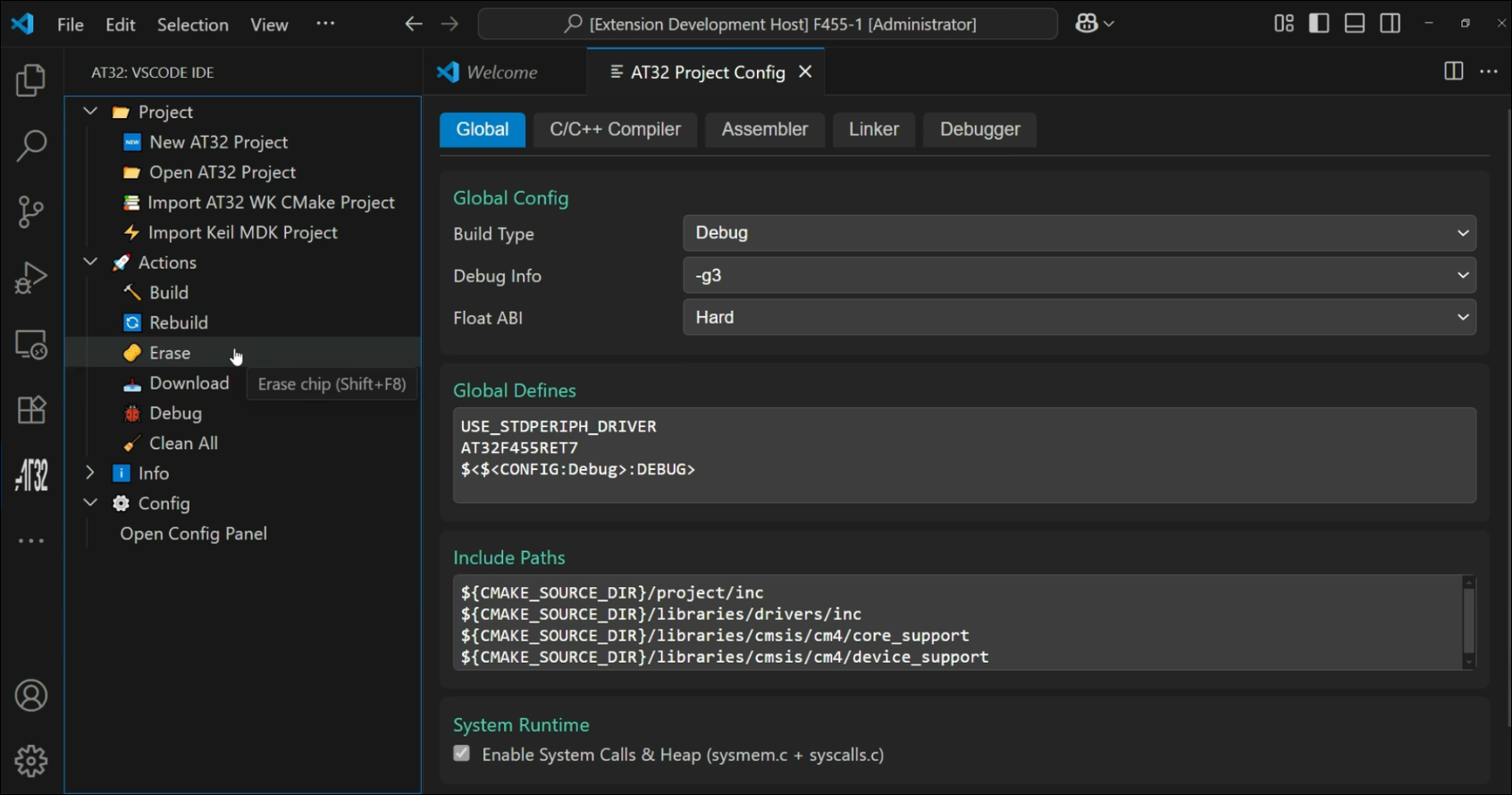The image size is (1512, 795).
Task: Show more menus via title bar ellipsis
Action: (x=325, y=23)
